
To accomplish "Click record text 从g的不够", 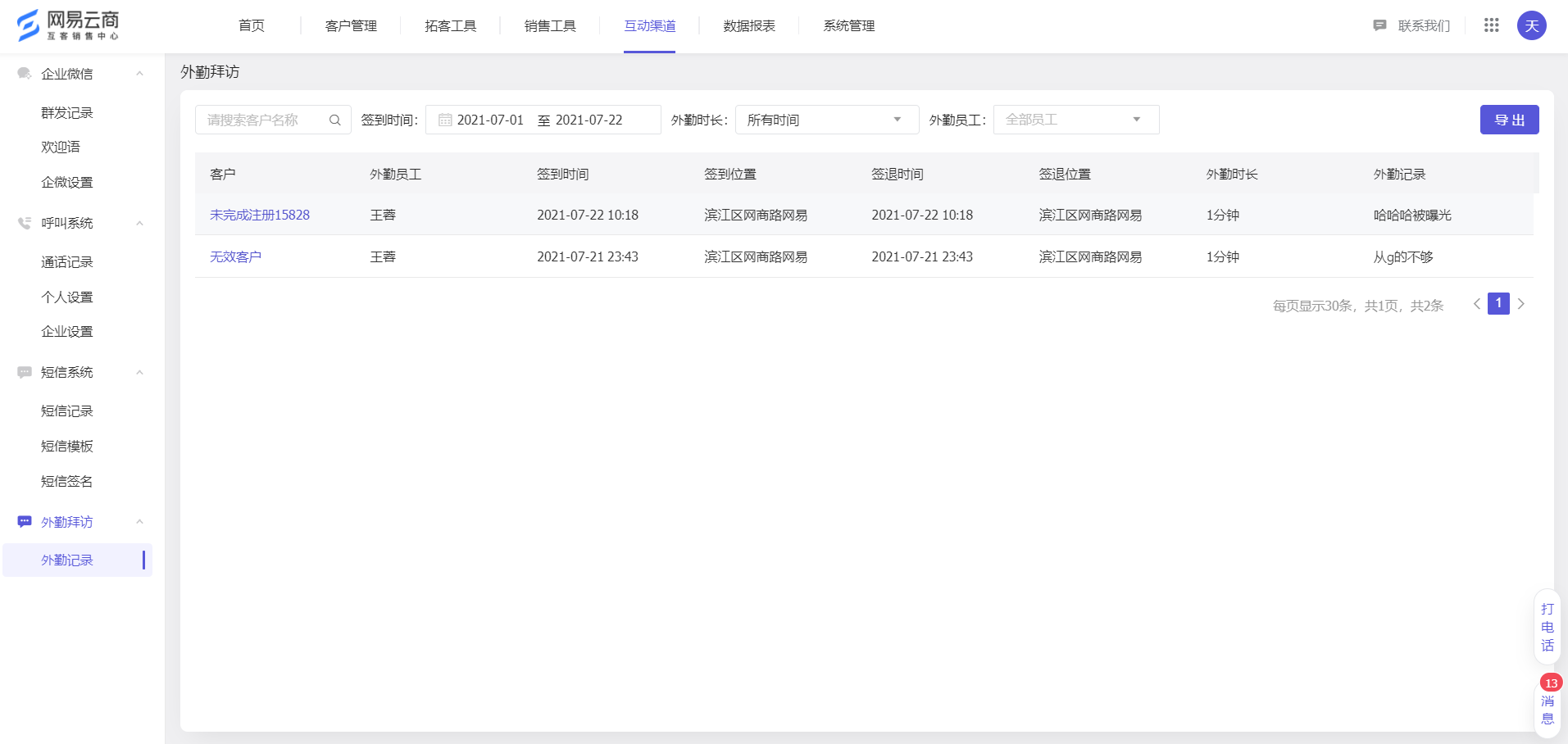I will click(1403, 256).
